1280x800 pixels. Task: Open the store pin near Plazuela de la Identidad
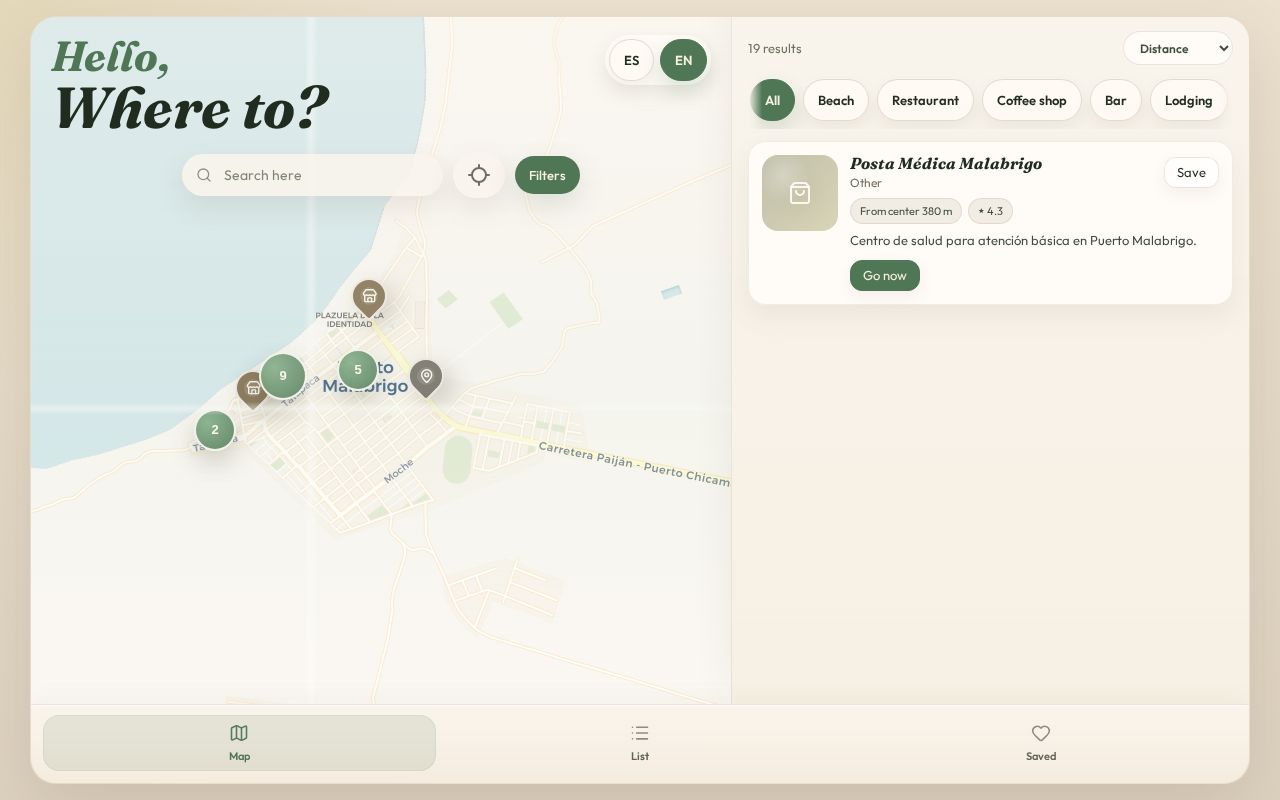369,297
